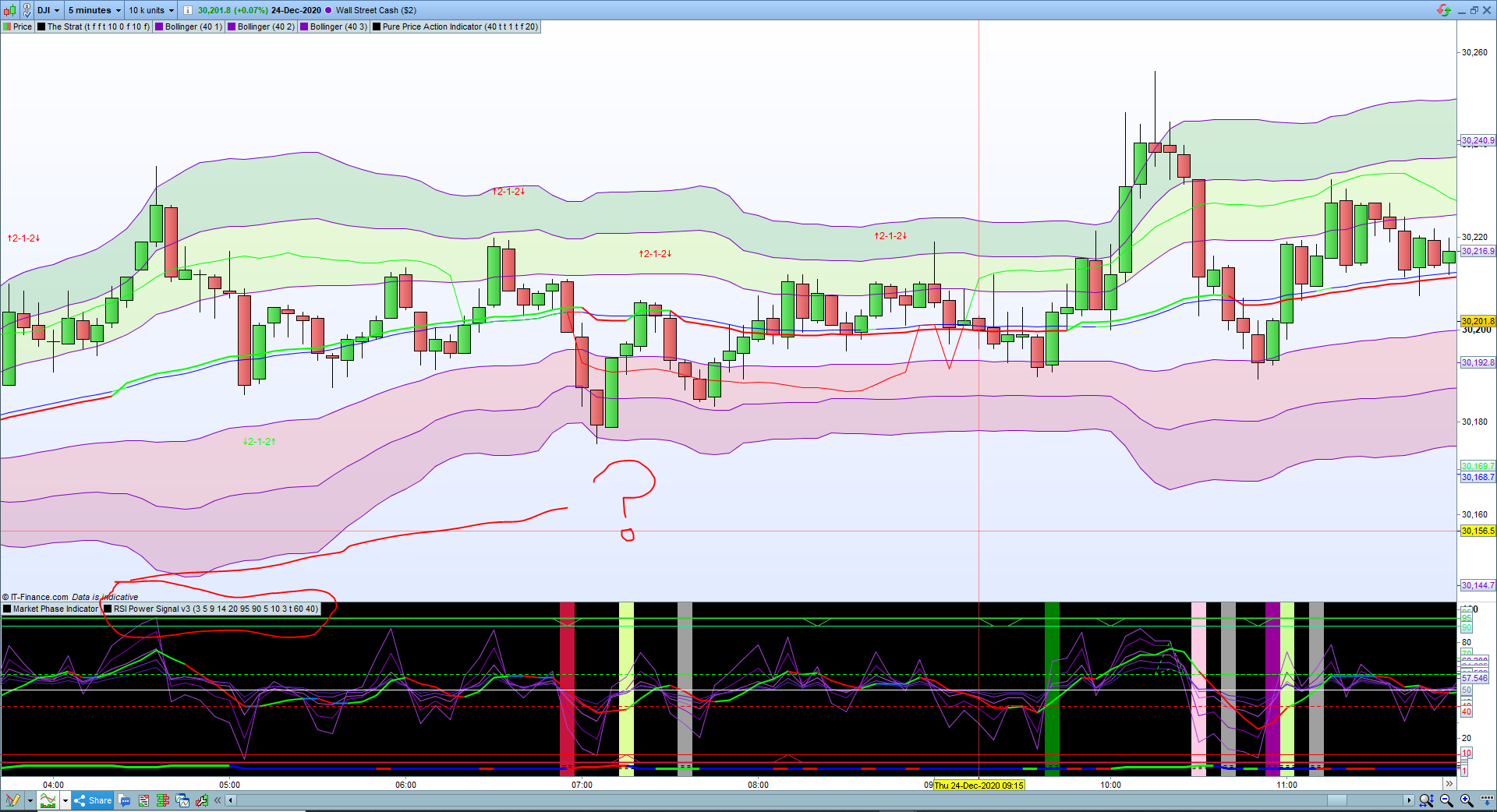Screen dimensions: 1497x812
Task: Open the chart comments icon
Action: pyautogui.click(x=125, y=800)
